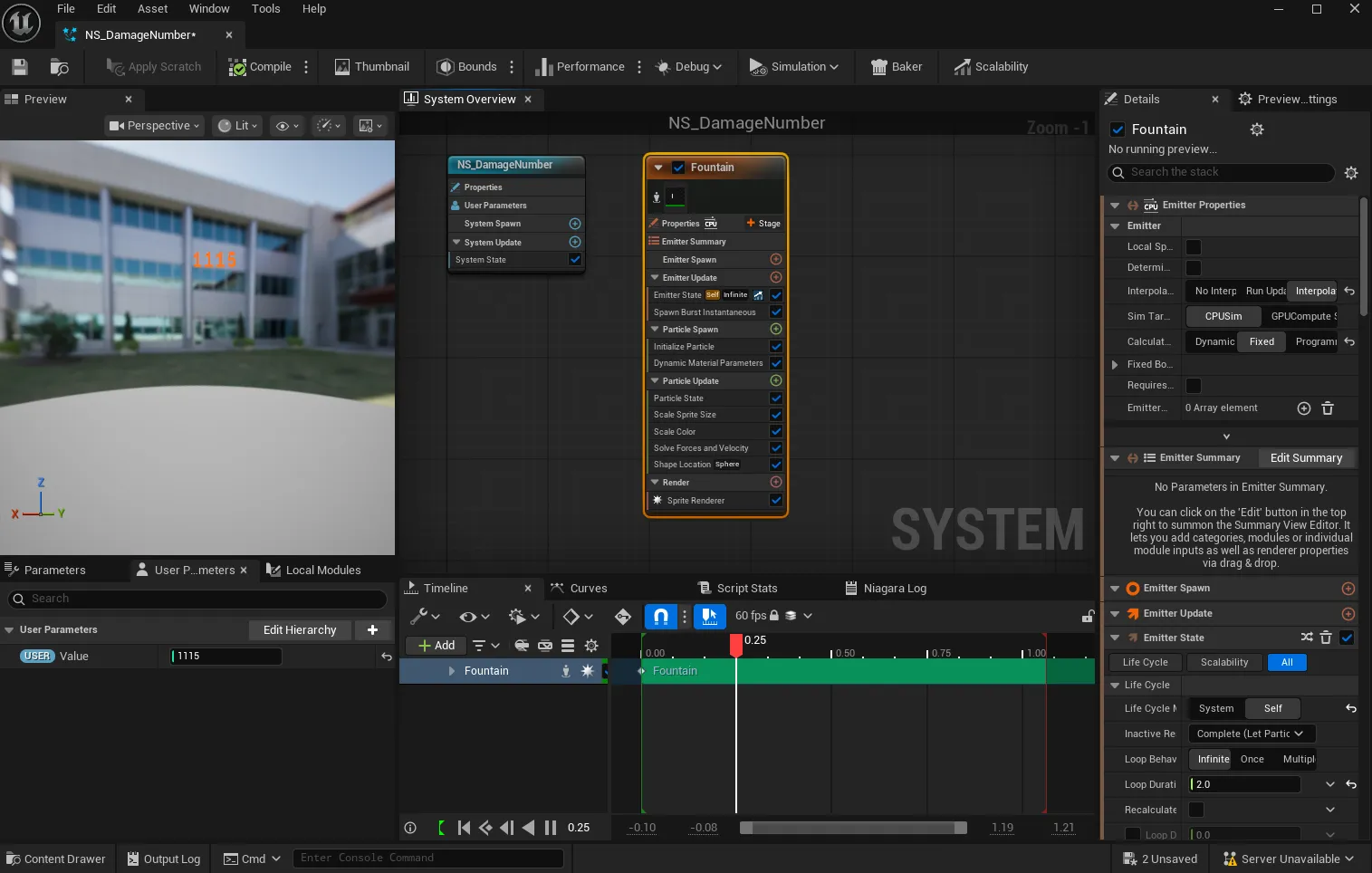Open the Window menu
This screenshot has height=873, width=1372.
coord(208,9)
